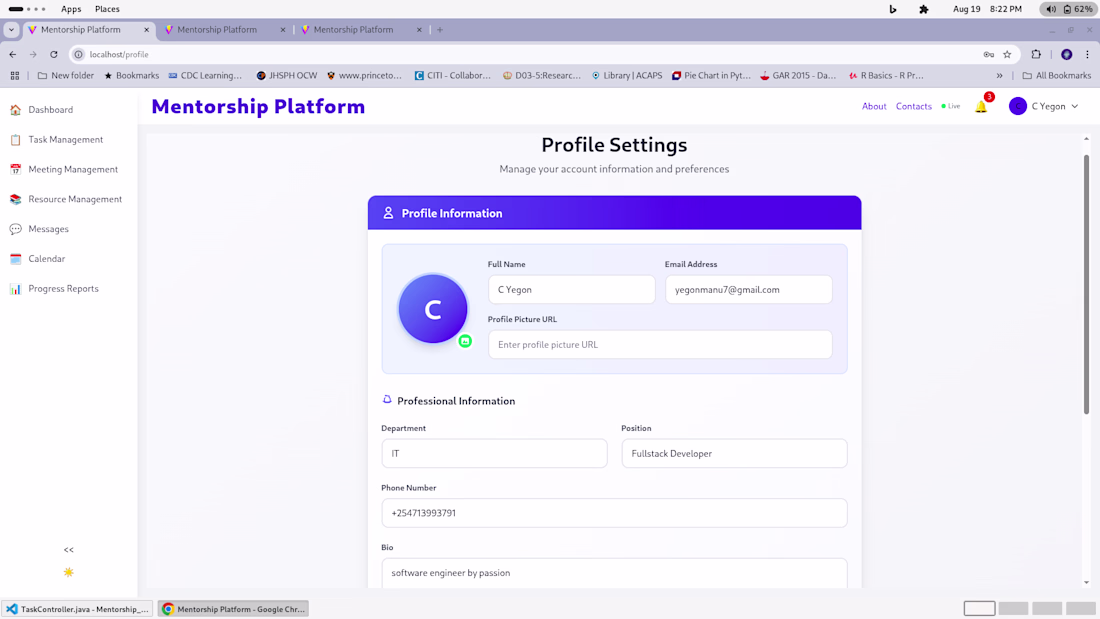Toggle the light/dark theme sun button
Screen dimensions: 1100x619
[69, 573]
